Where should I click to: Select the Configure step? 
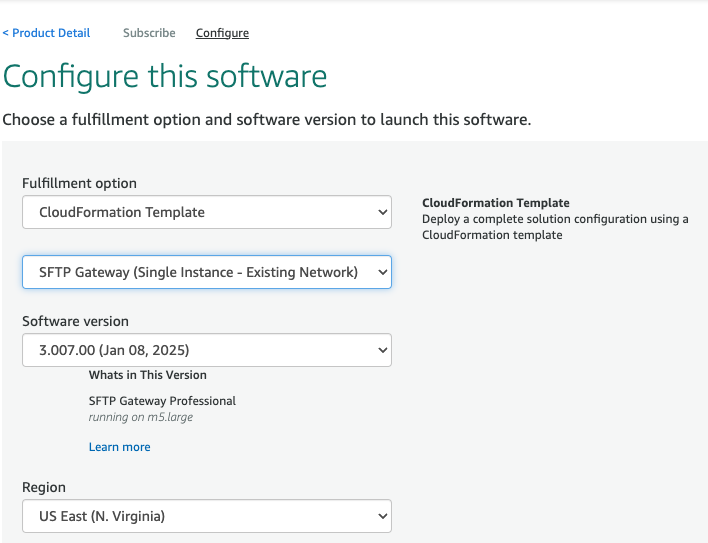pos(222,33)
